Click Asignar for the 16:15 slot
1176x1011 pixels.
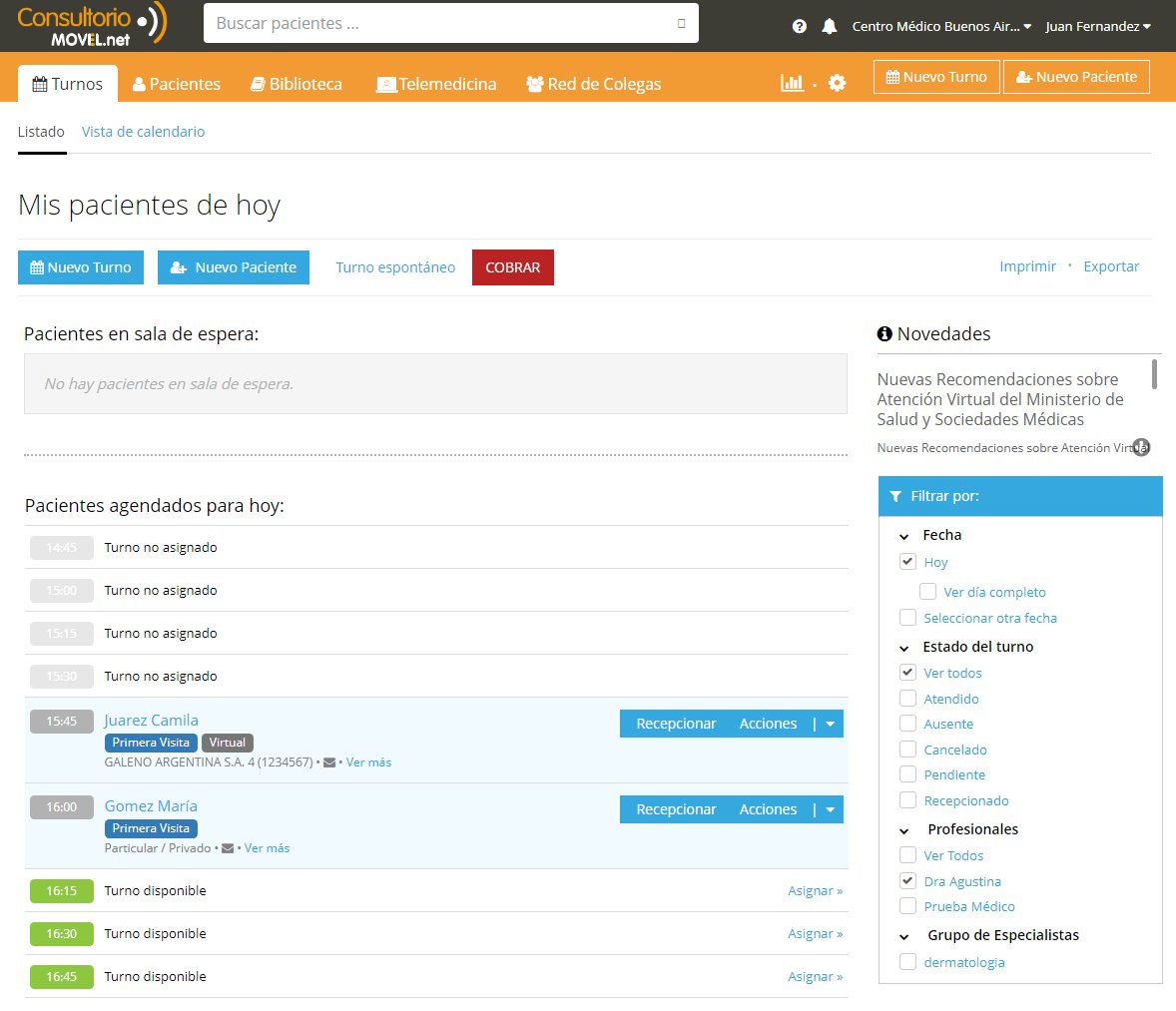[x=816, y=891]
